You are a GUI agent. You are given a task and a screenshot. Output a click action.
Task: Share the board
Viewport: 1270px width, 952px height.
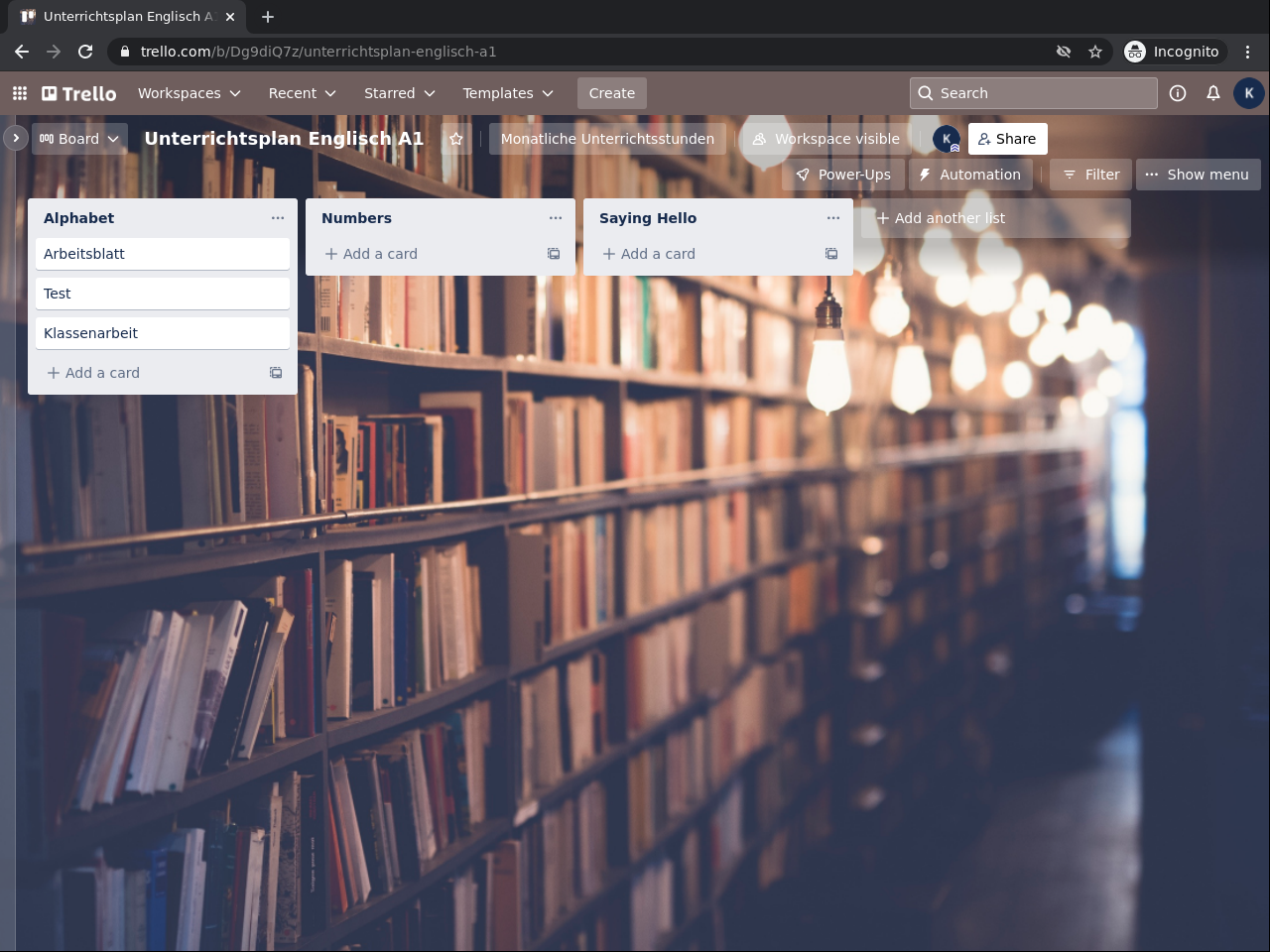pyautogui.click(x=1008, y=139)
